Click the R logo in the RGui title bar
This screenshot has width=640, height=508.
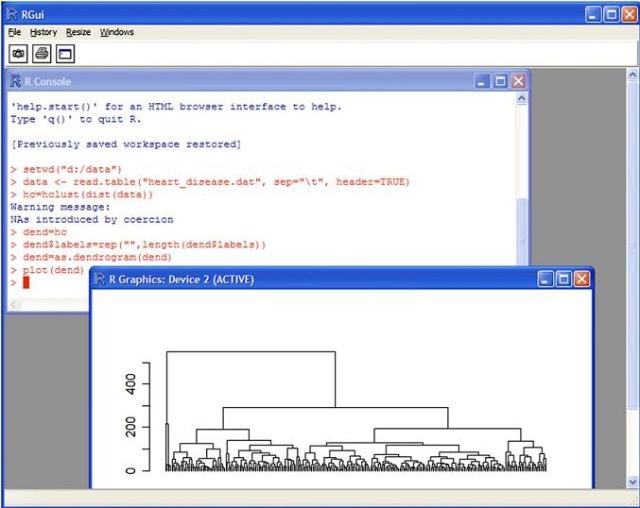[13, 15]
